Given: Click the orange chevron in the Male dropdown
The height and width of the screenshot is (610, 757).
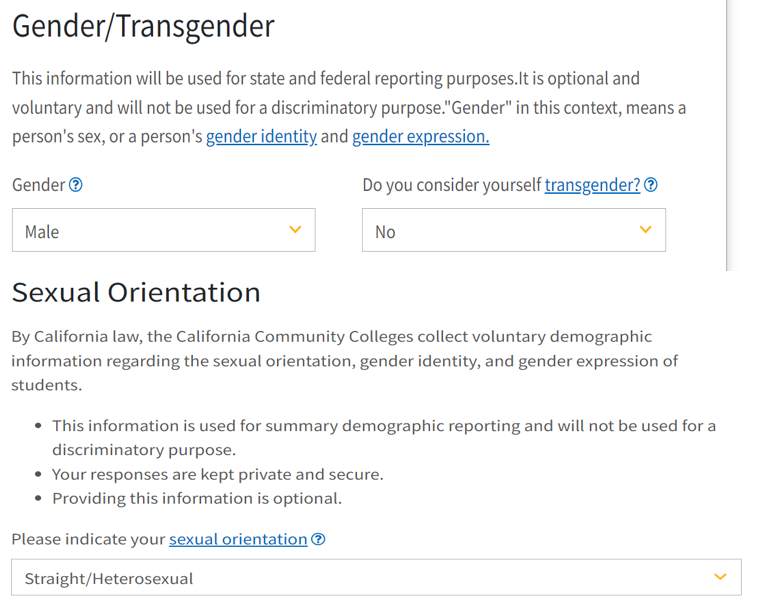Looking at the screenshot, I should tap(295, 230).
